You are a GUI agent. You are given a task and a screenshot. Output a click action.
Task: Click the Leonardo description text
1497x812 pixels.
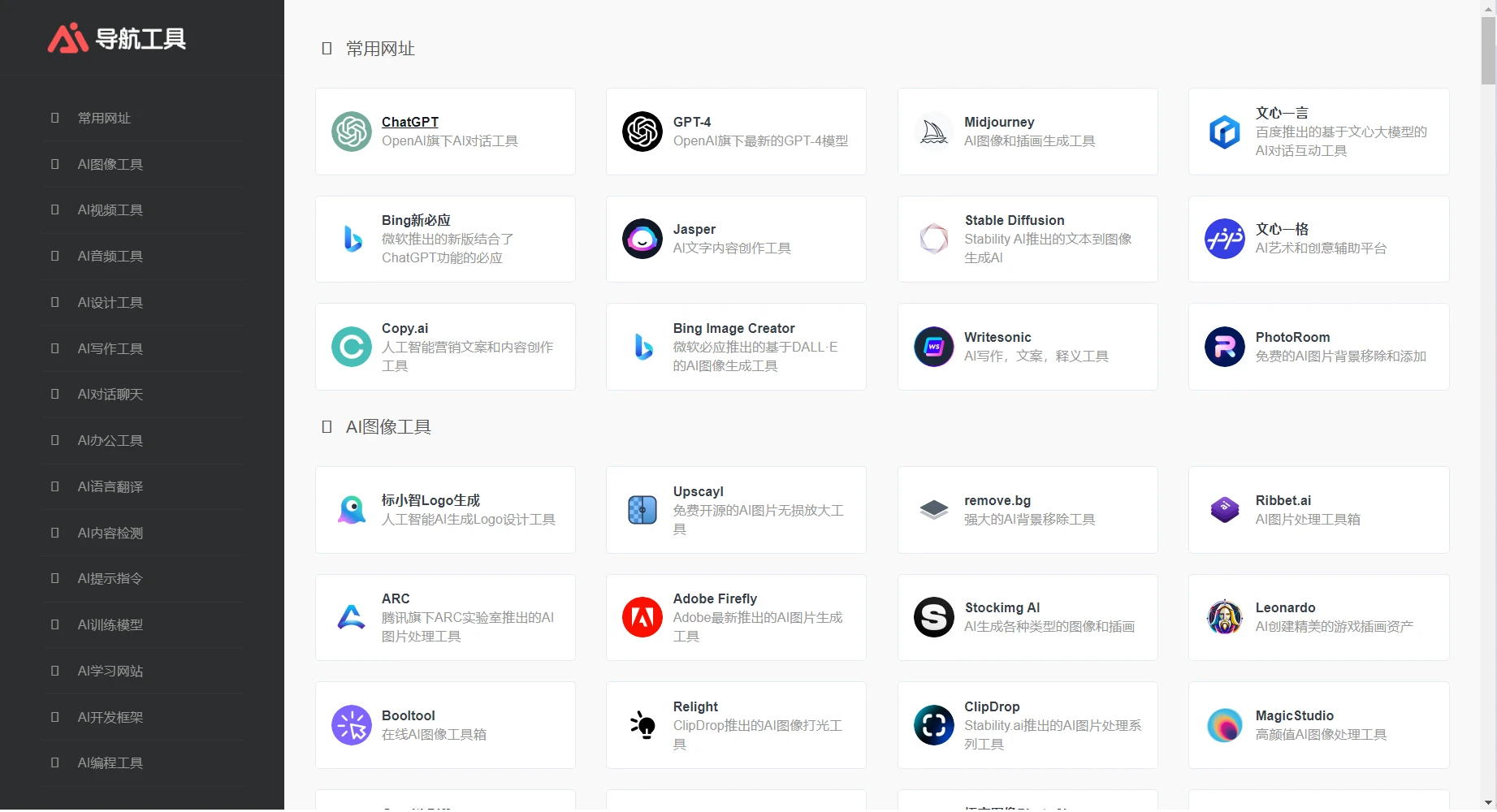pos(1335,626)
